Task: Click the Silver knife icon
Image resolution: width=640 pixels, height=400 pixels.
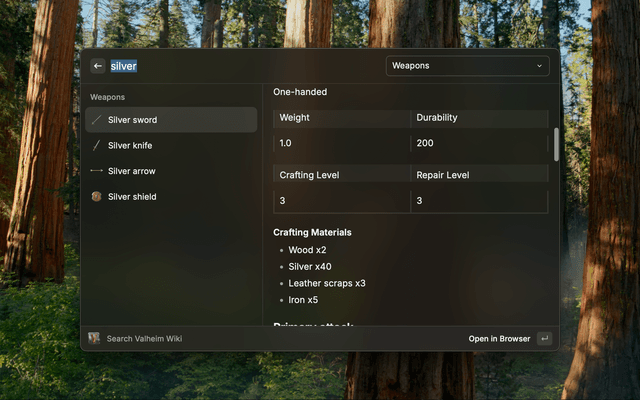Action: pos(97,145)
